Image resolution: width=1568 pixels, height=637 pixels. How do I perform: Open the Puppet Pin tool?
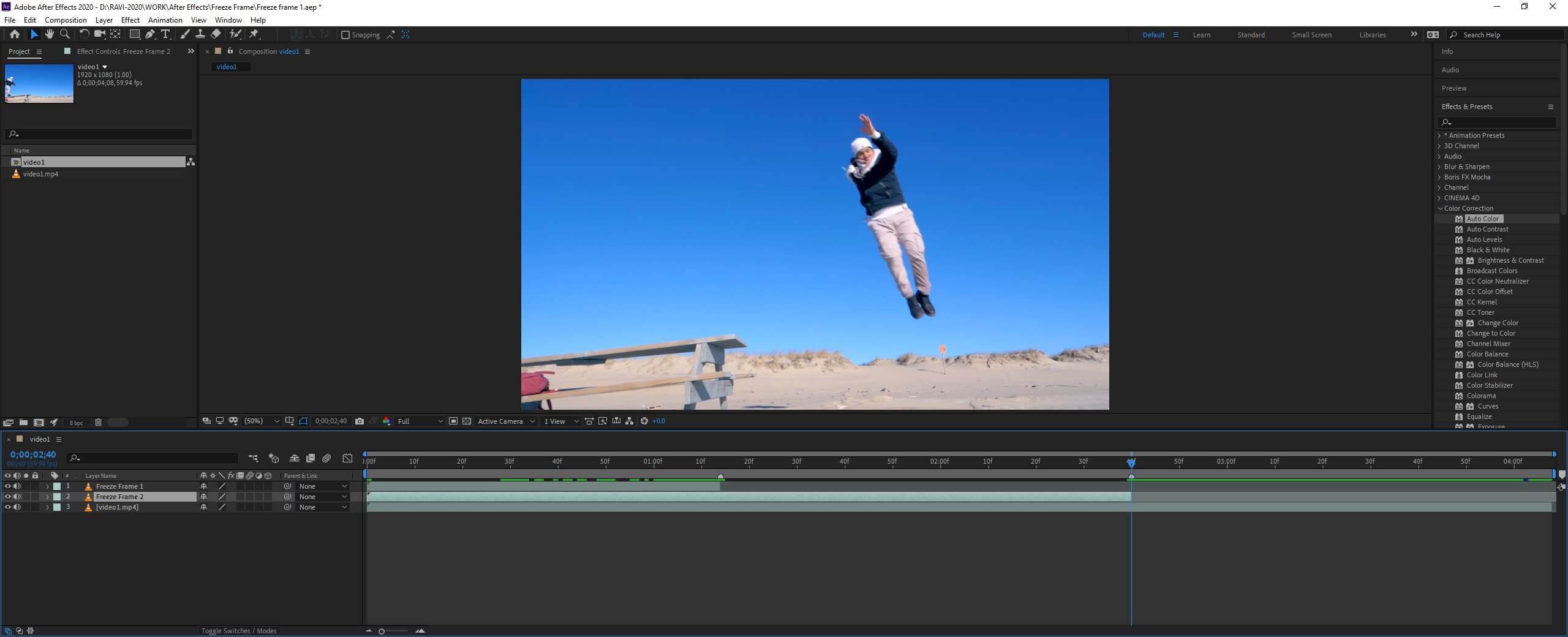(x=255, y=34)
